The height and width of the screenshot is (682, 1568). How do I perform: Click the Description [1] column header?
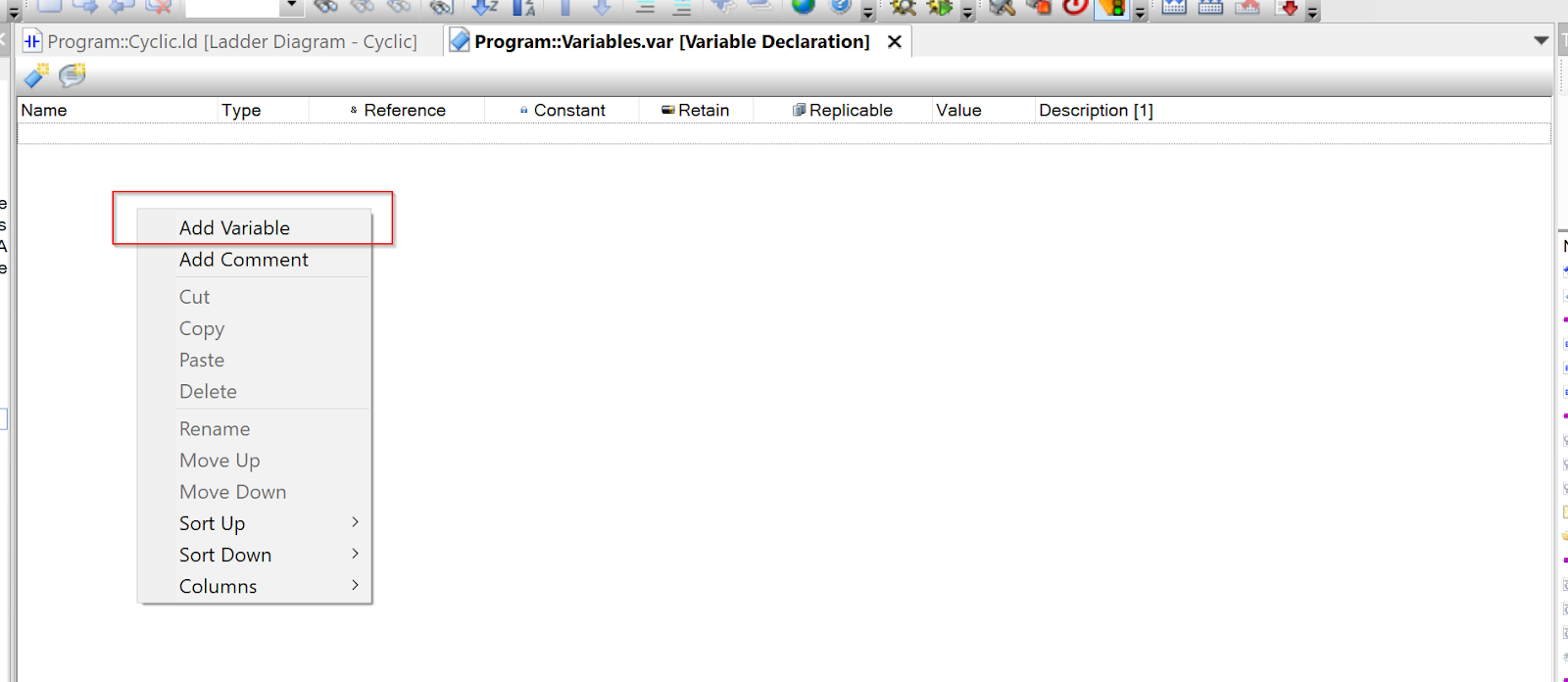[x=1293, y=110]
